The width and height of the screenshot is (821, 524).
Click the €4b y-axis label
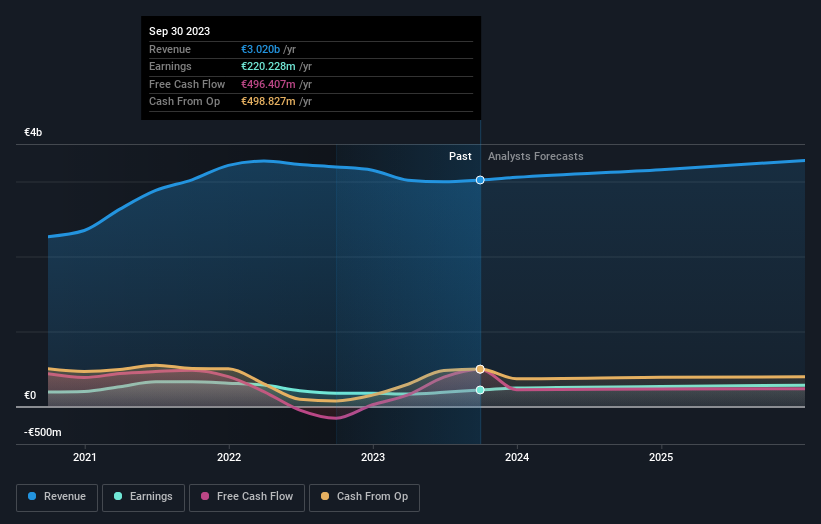pyautogui.click(x=33, y=132)
